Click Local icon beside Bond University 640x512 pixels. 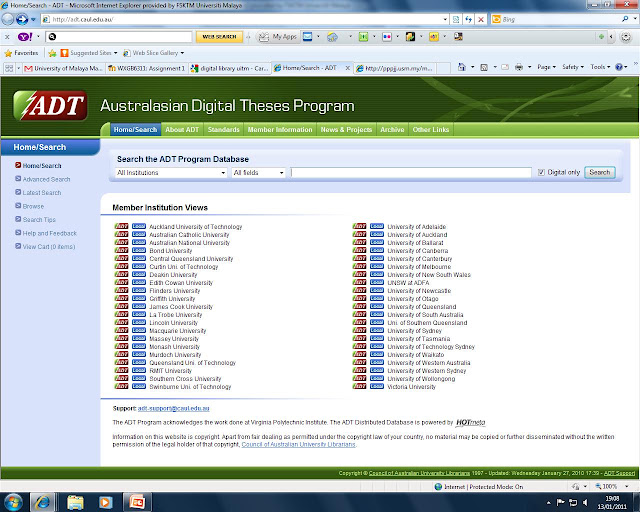[x=139, y=250]
